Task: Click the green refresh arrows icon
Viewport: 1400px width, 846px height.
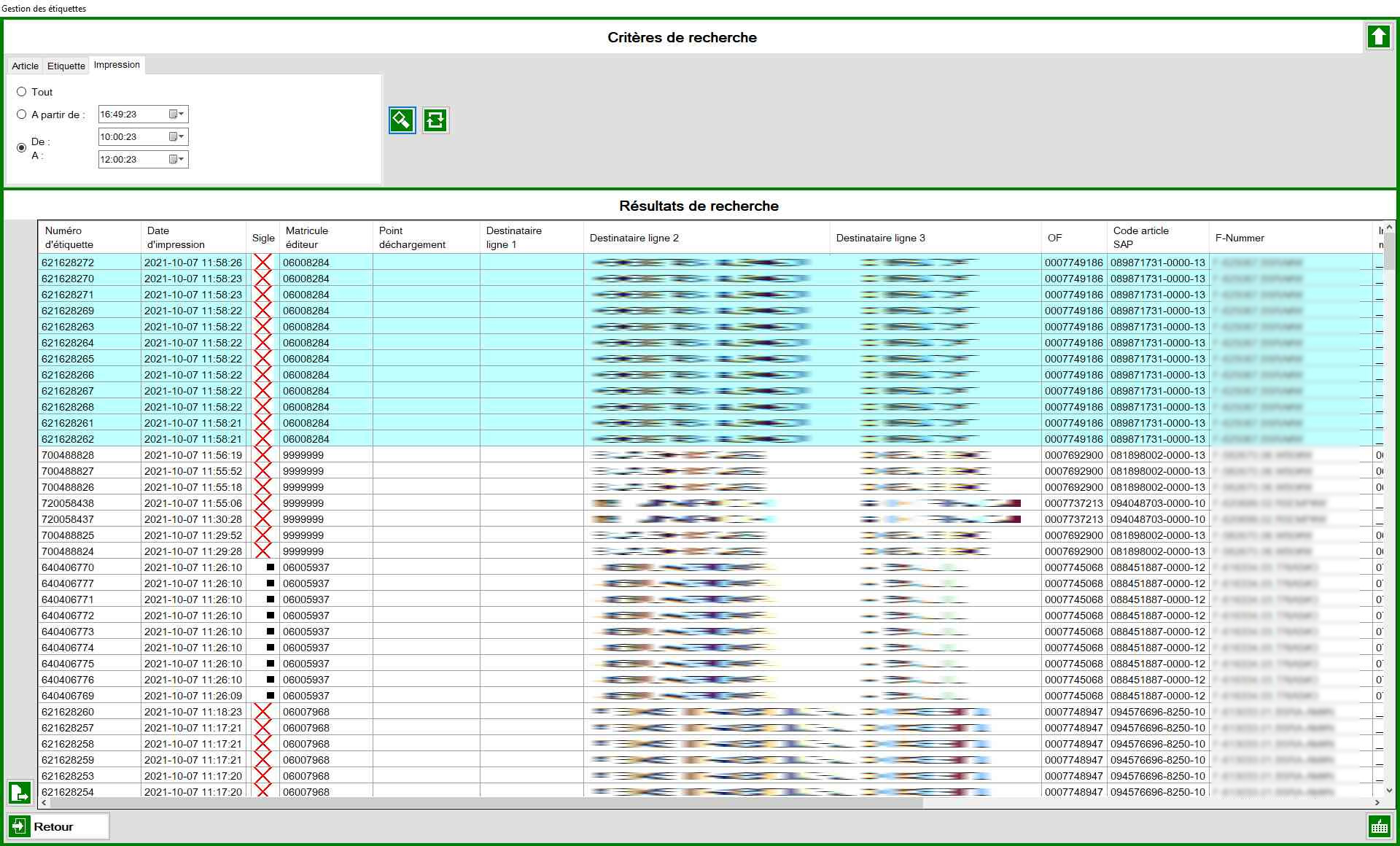Action: click(x=435, y=120)
